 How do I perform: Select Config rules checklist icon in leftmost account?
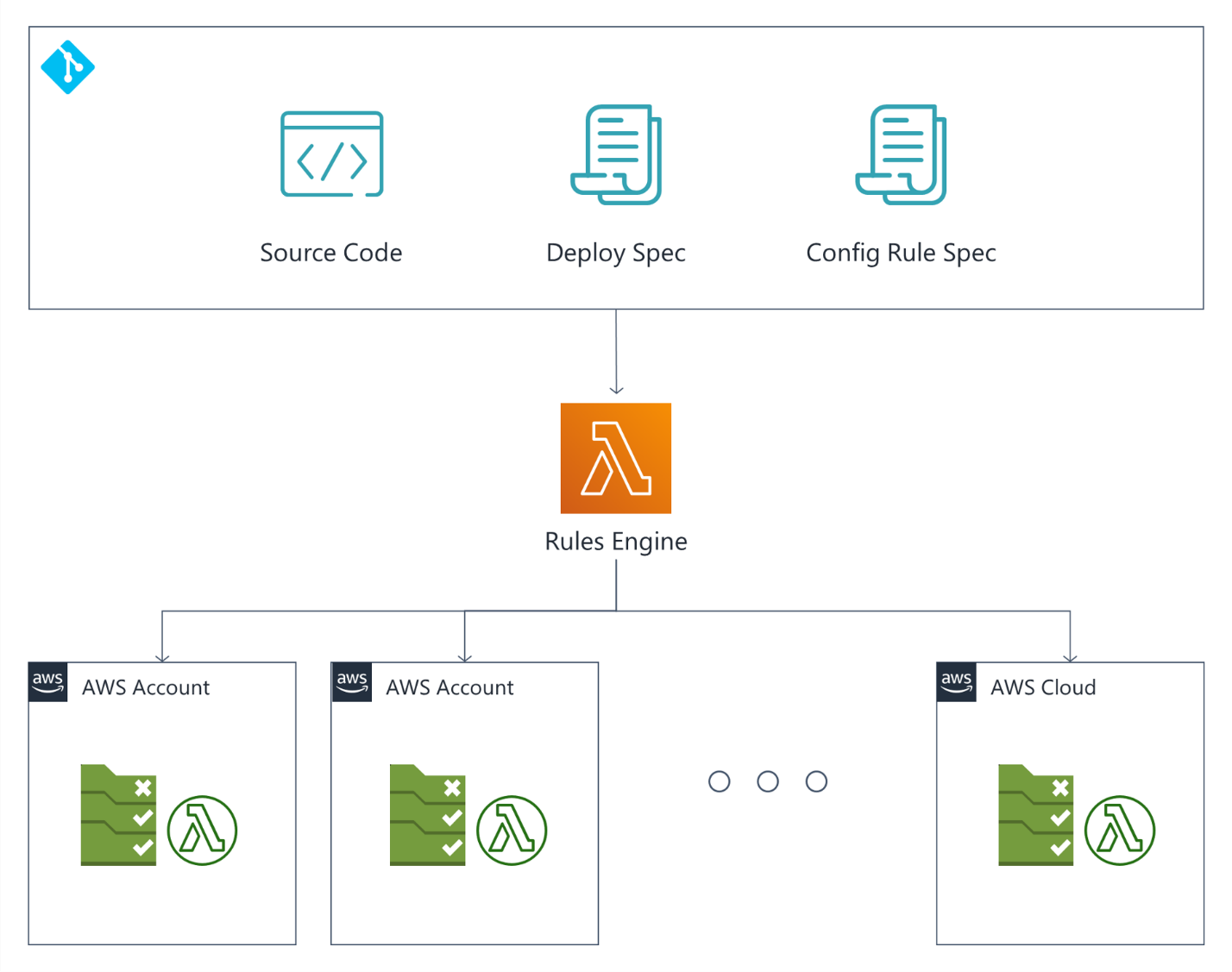[x=118, y=815]
